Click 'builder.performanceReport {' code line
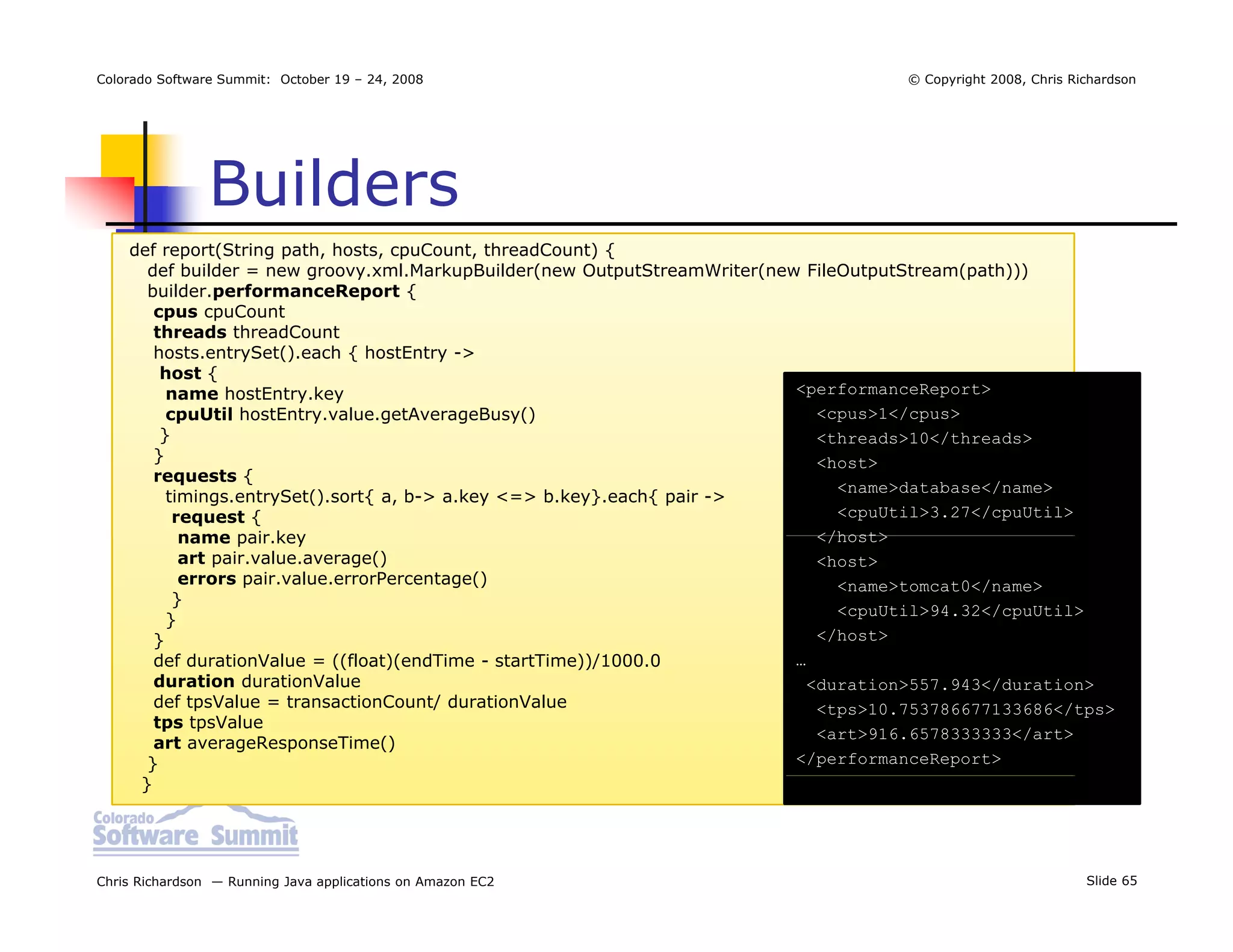 (x=281, y=291)
